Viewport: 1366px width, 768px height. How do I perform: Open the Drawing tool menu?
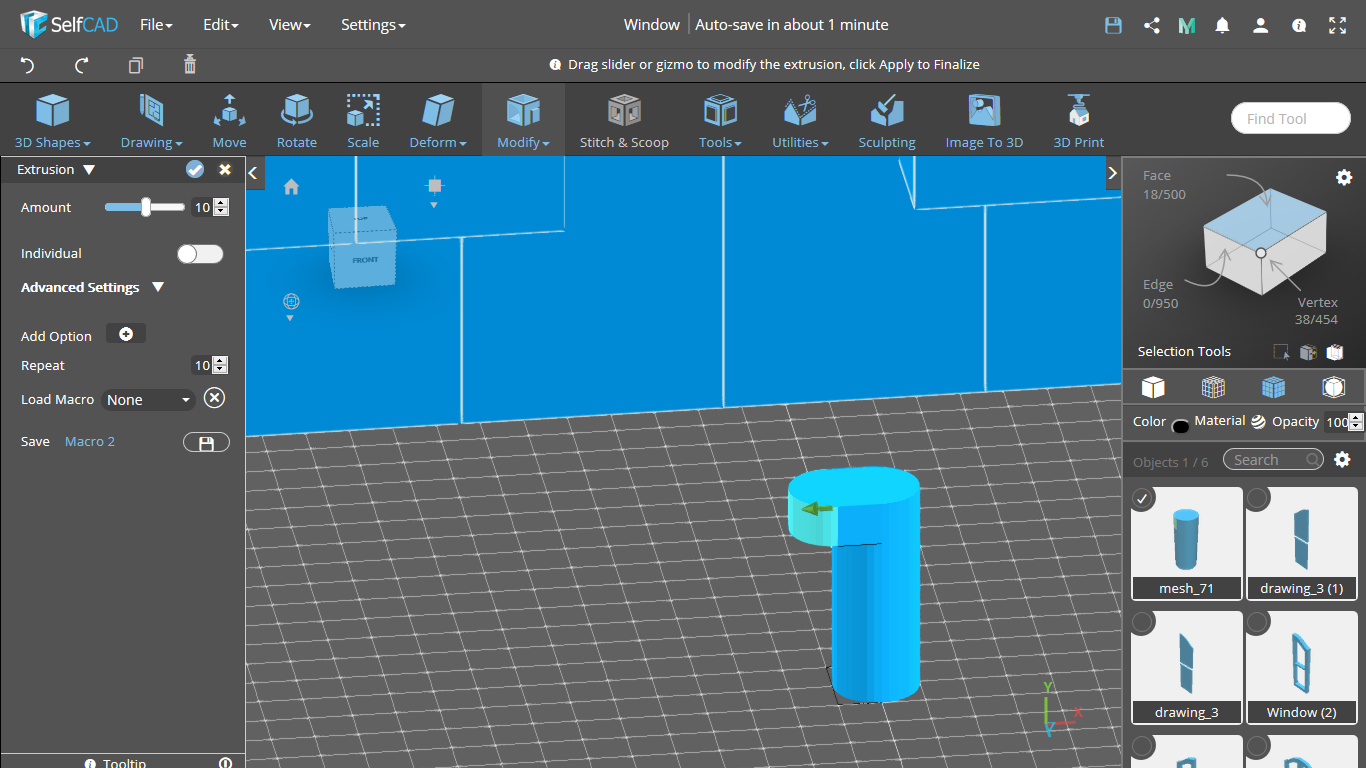click(x=152, y=120)
